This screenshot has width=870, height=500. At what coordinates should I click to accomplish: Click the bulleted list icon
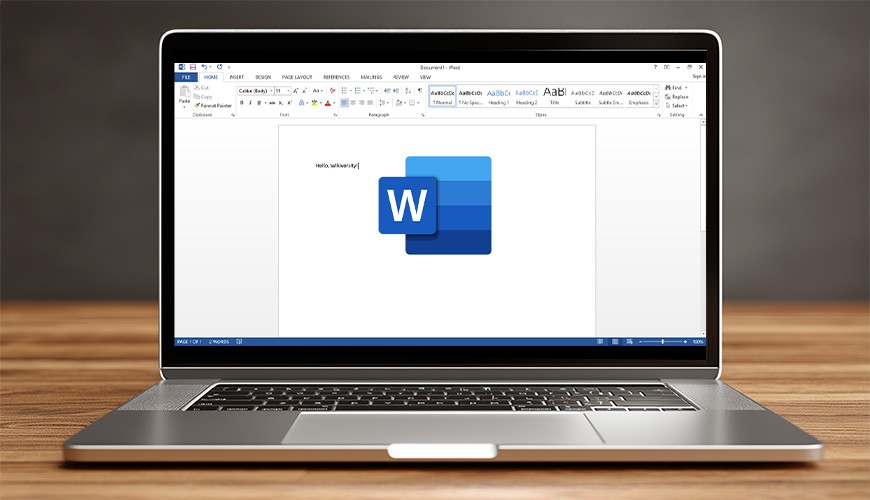coord(345,90)
